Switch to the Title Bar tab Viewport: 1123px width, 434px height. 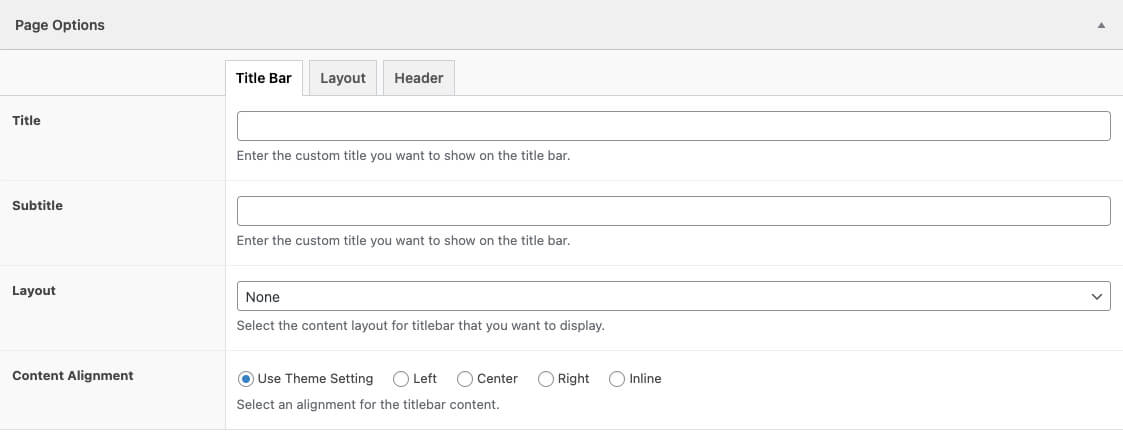264,78
